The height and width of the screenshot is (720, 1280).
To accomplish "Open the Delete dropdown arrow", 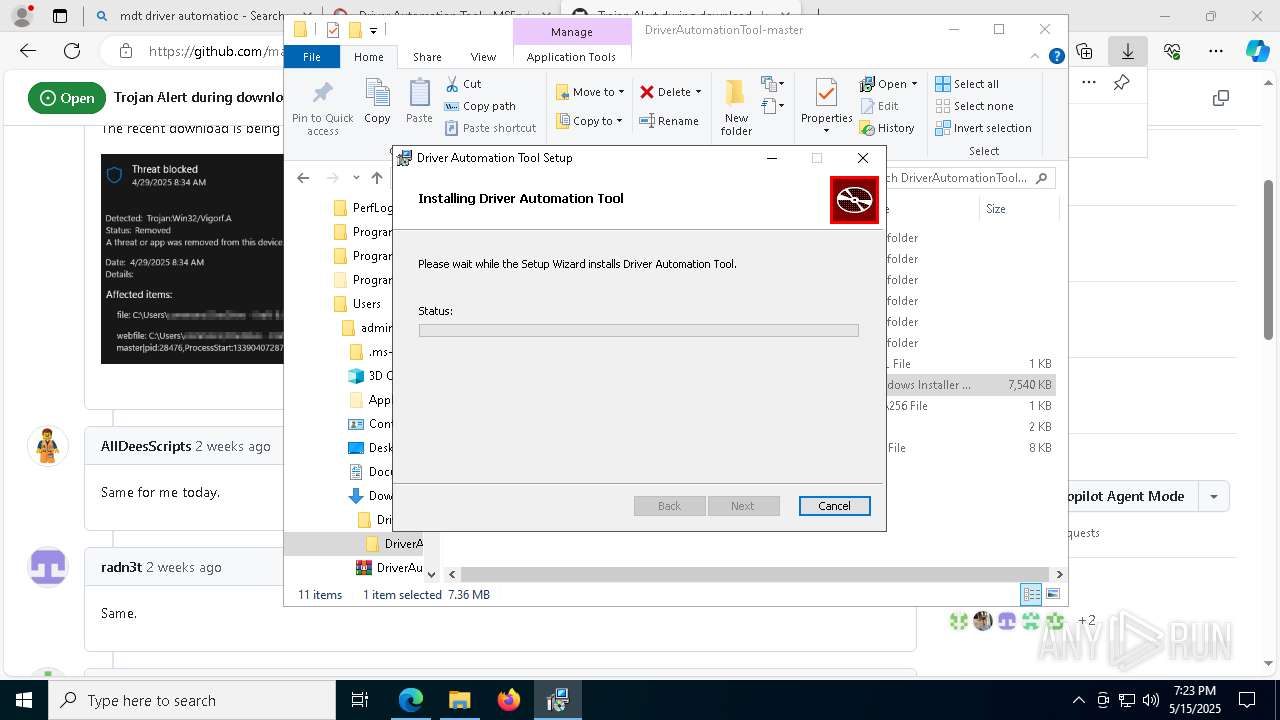I will pyautogui.click(x=698, y=92).
